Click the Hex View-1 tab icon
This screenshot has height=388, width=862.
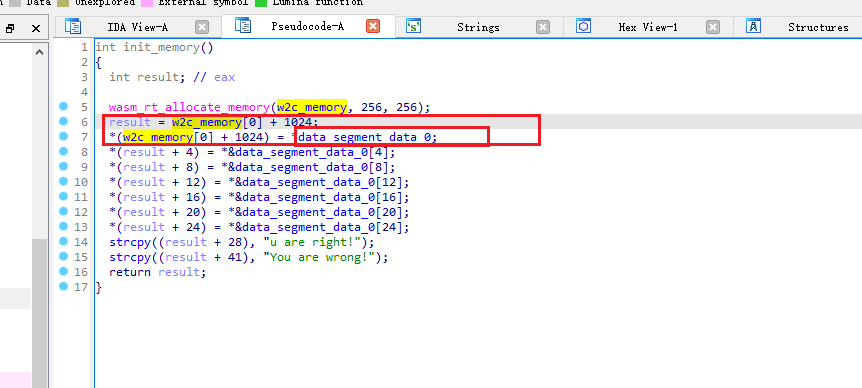click(x=583, y=26)
